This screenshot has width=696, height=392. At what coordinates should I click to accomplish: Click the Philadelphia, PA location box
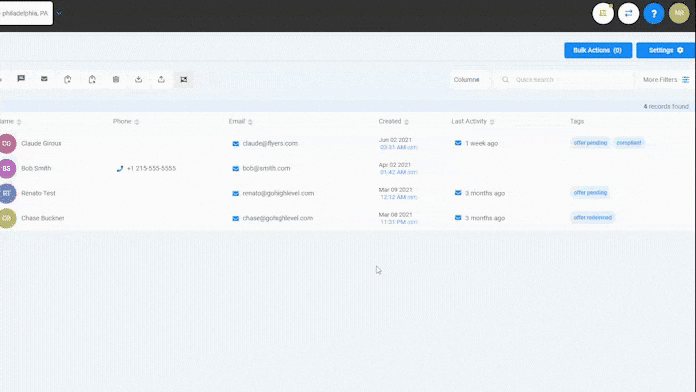[x=26, y=13]
